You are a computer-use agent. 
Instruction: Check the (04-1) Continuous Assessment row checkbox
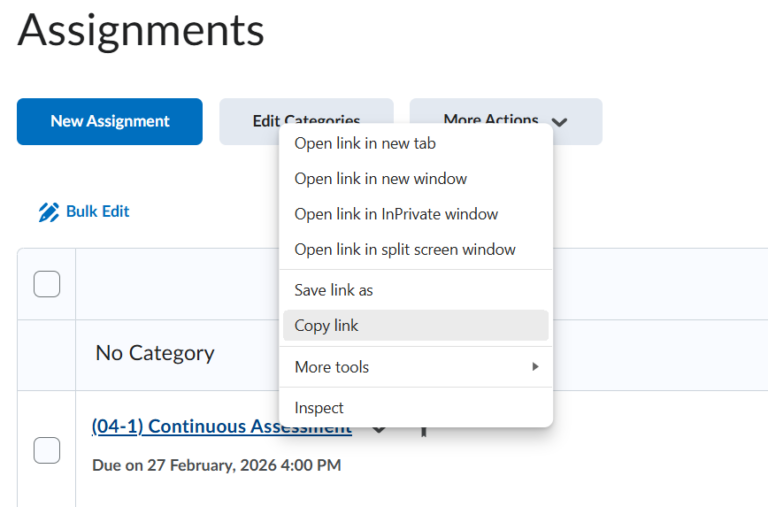tap(47, 451)
